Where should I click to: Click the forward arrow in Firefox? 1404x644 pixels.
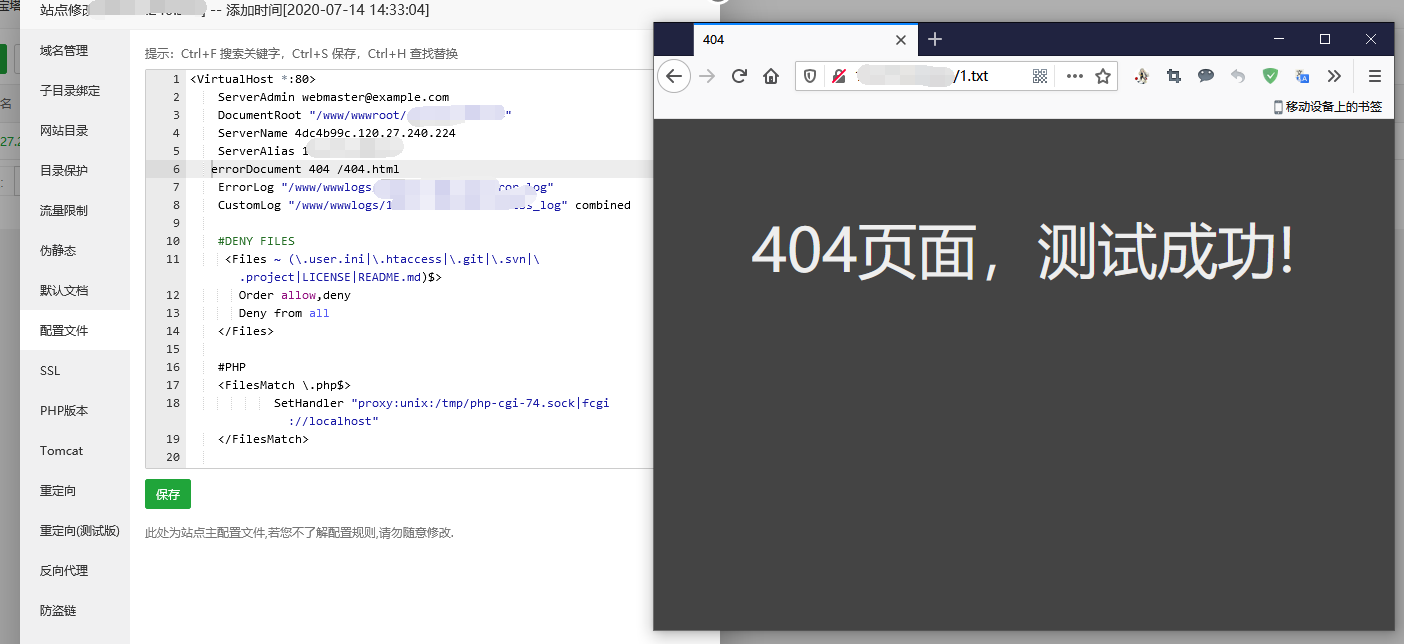point(707,76)
